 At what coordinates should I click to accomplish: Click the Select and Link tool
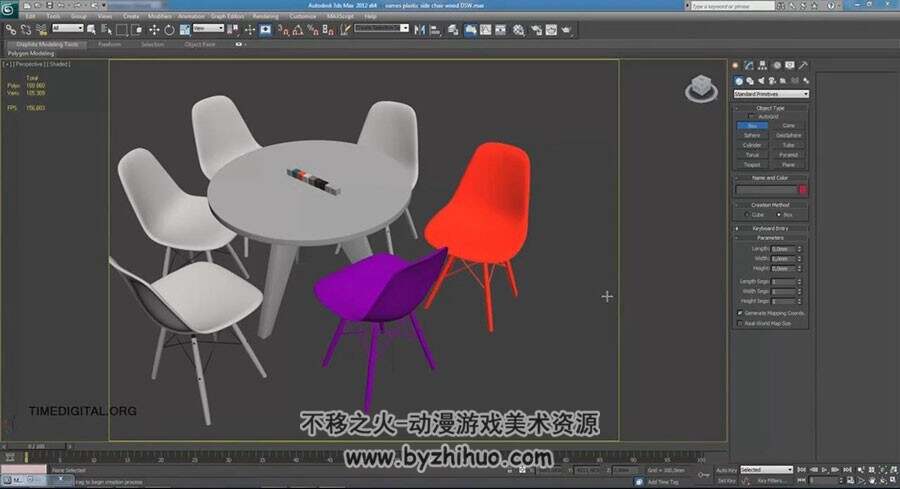(x=11, y=29)
